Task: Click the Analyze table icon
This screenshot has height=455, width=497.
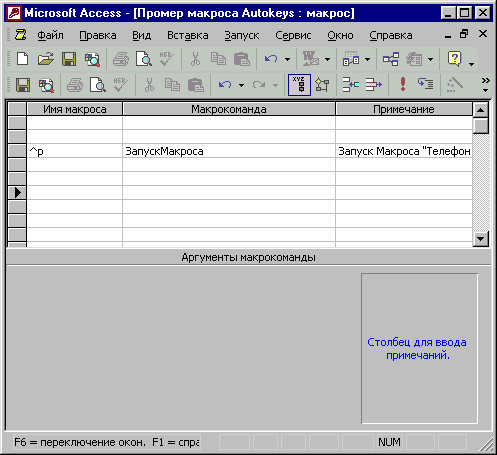Action: point(351,59)
